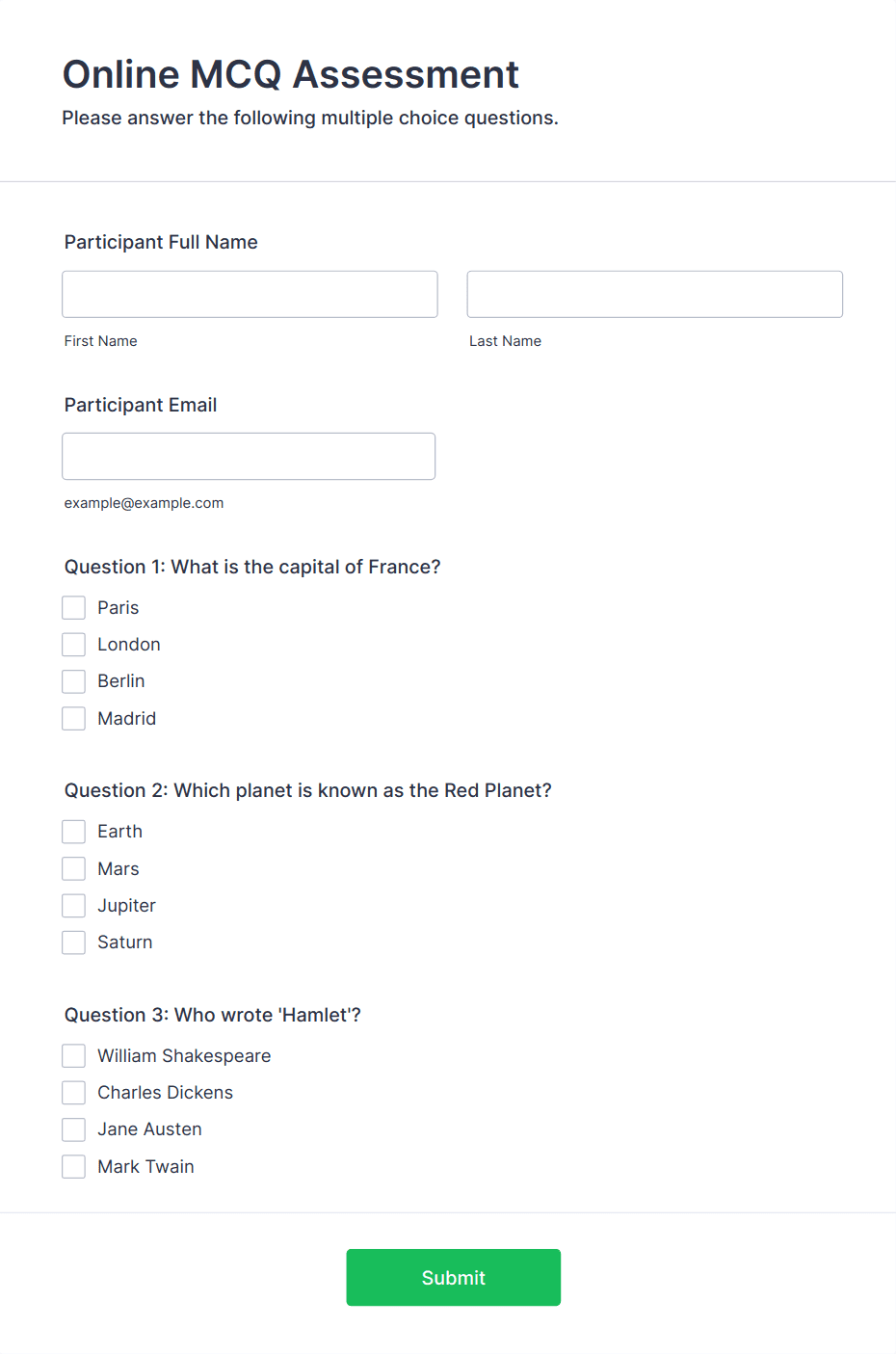Click the Paris label text

(x=118, y=607)
